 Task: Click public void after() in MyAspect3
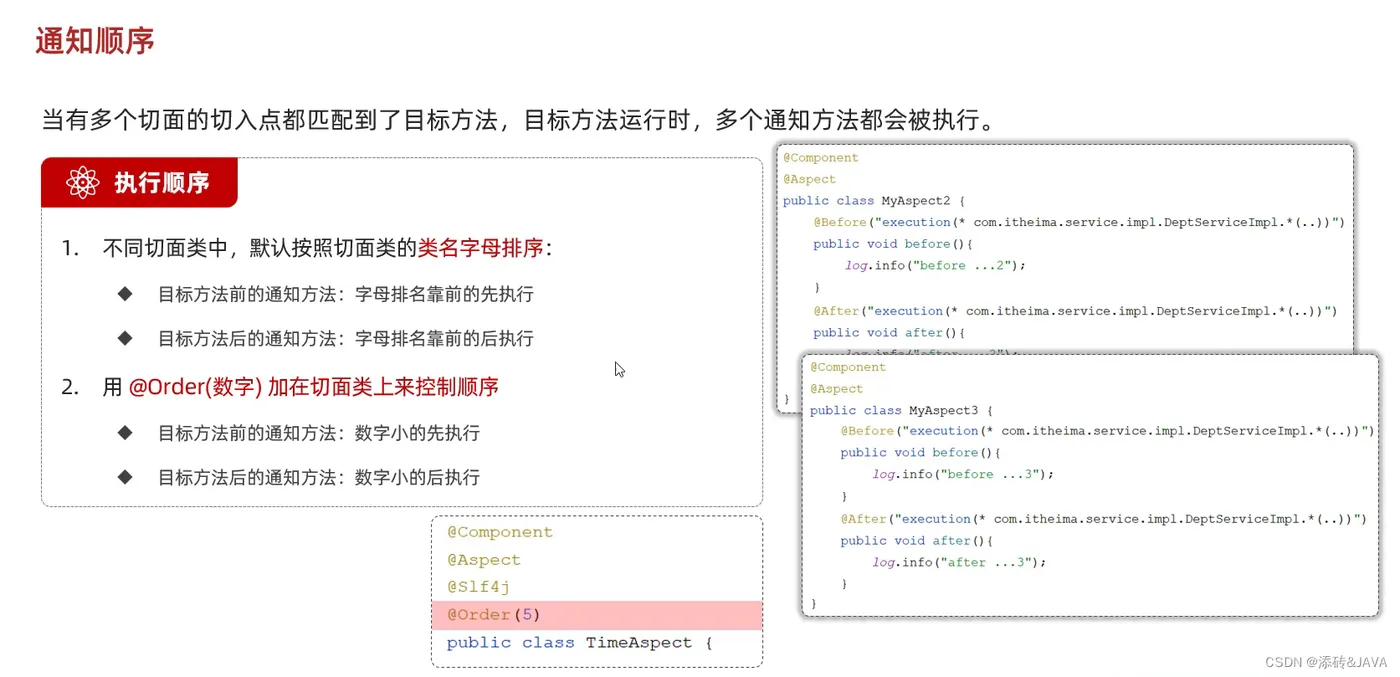pyautogui.click(x=916, y=541)
